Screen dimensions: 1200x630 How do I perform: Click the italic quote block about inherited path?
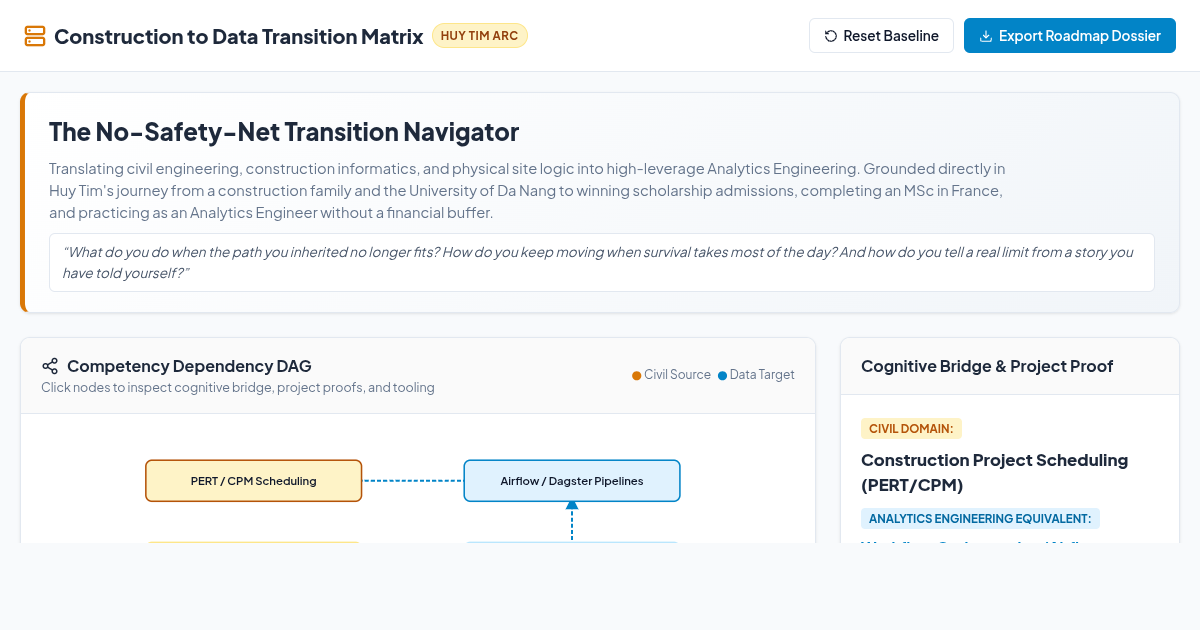tap(602, 262)
